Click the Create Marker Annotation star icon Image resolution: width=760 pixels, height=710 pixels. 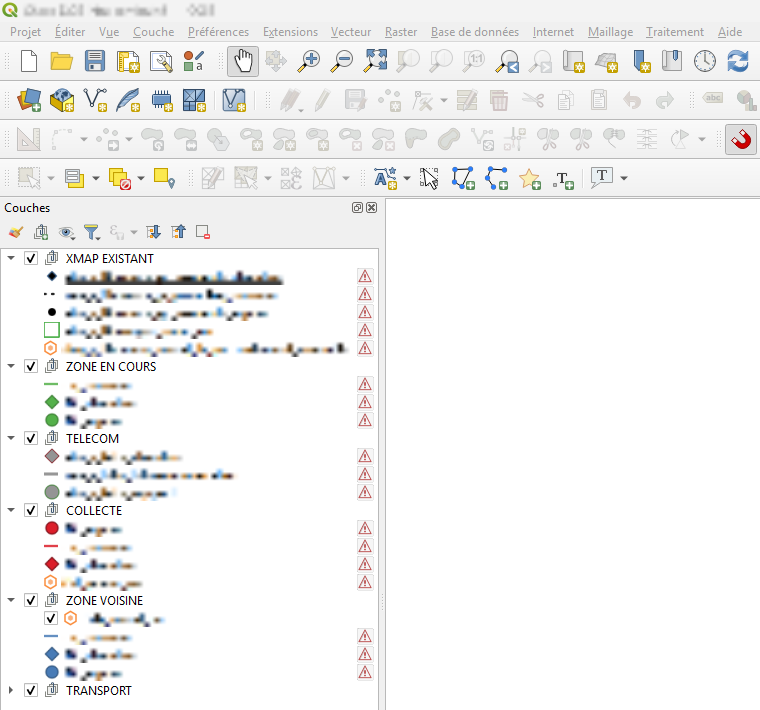pyautogui.click(x=529, y=178)
